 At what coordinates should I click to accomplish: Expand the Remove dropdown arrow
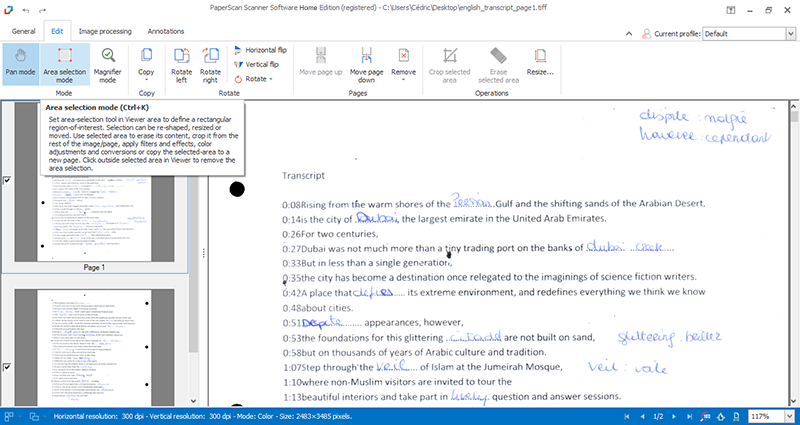[x=404, y=80]
